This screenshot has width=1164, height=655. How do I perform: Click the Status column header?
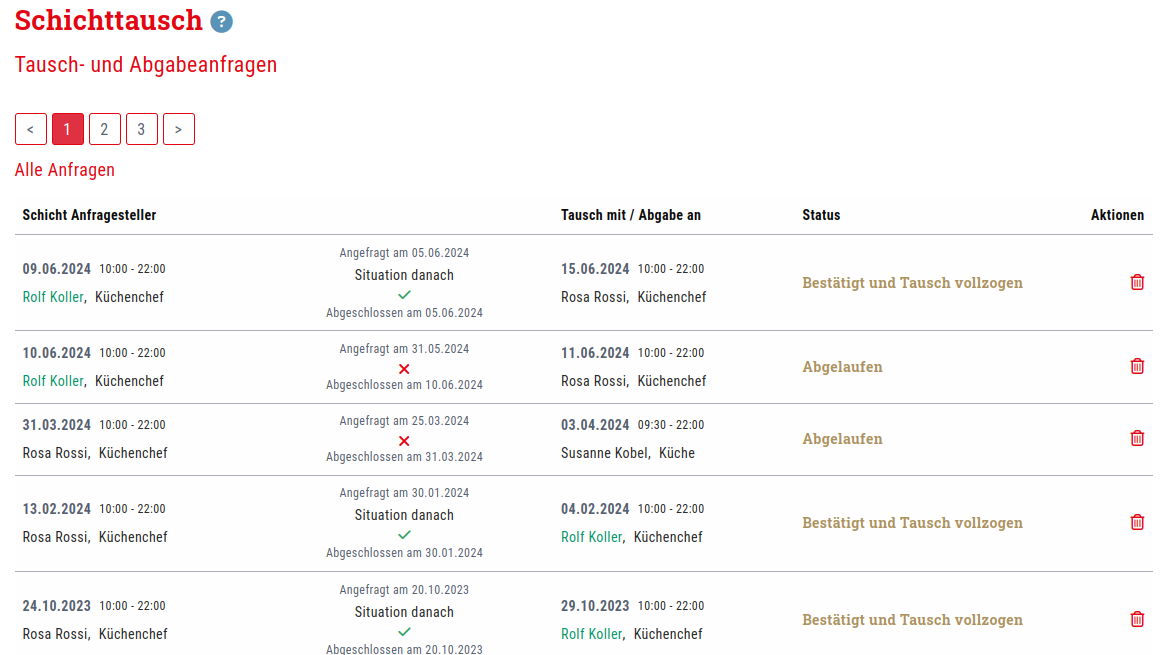click(820, 214)
